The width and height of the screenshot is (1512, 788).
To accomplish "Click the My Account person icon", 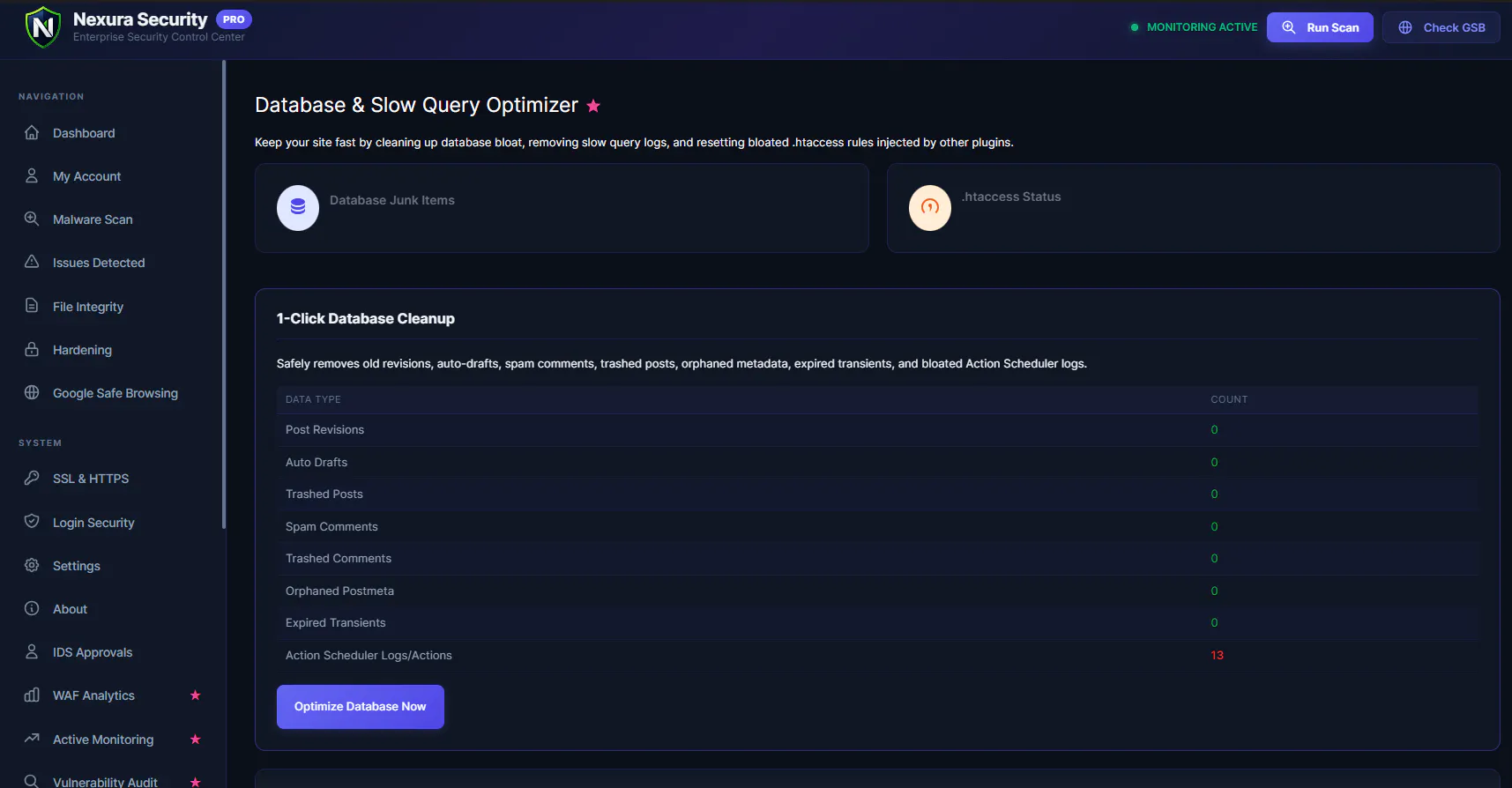I will [32, 175].
